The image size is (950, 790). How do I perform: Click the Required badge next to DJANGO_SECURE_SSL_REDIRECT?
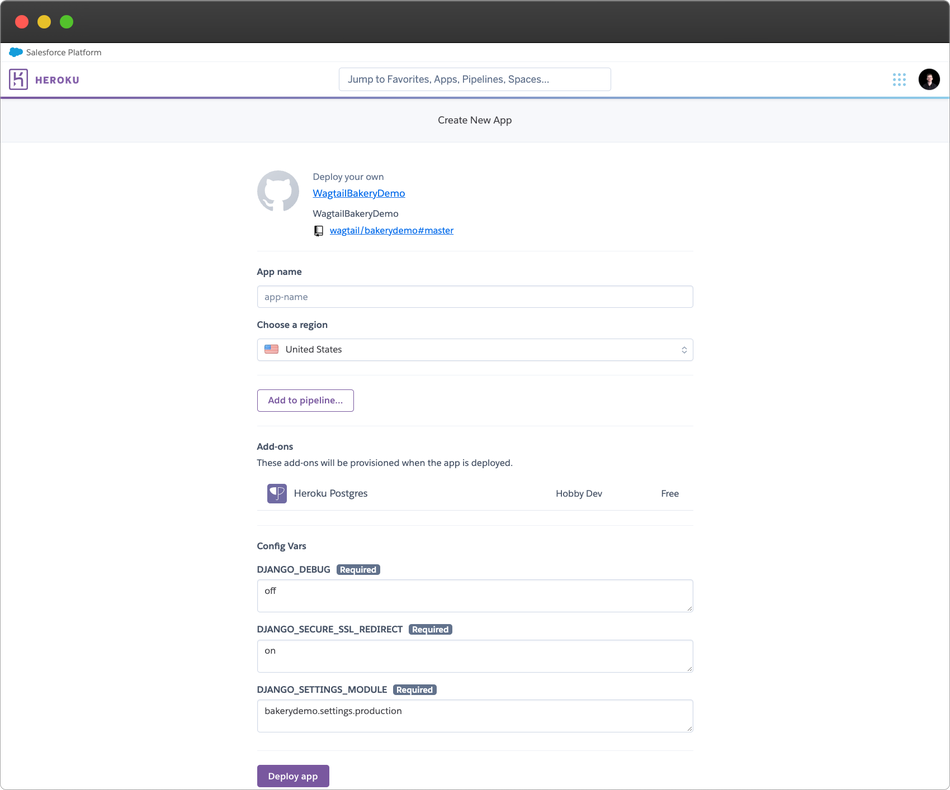click(x=430, y=630)
